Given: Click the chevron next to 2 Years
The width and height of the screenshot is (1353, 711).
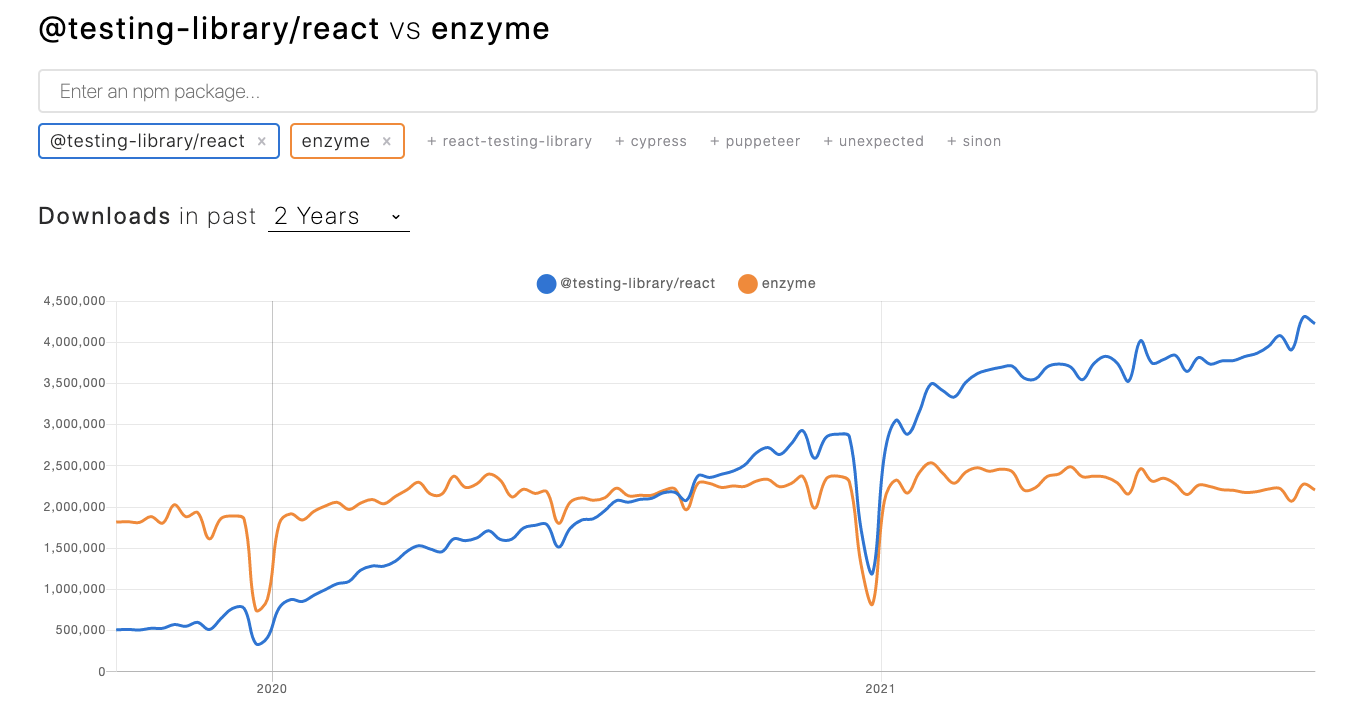Looking at the screenshot, I should pyautogui.click(x=395, y=217).
